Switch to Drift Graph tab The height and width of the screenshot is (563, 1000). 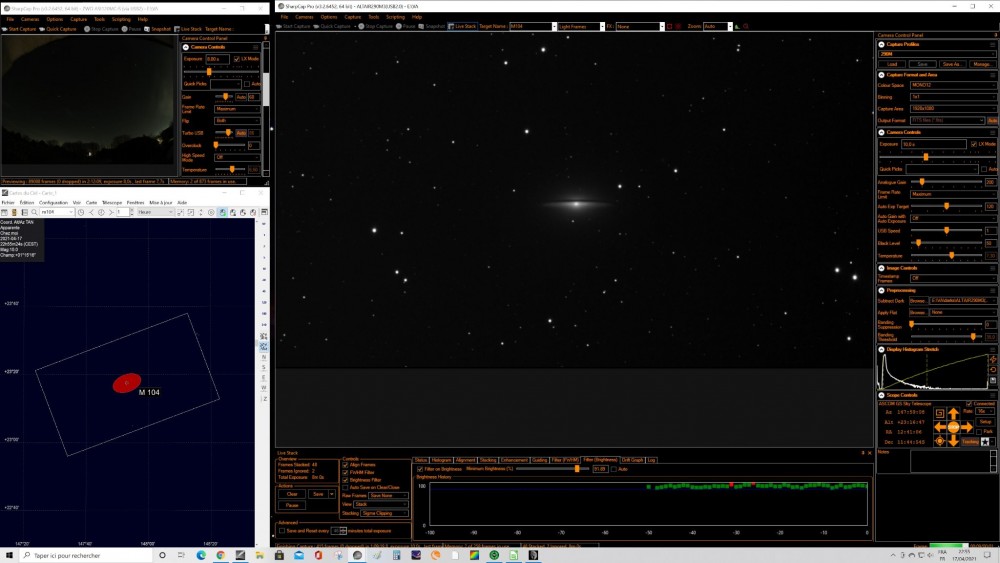[632, 460]
